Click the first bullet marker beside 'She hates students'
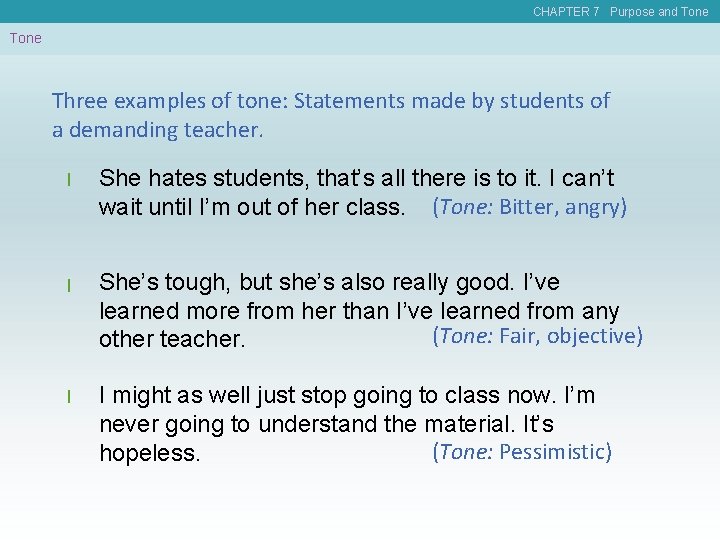 click(x=68, y=181)
